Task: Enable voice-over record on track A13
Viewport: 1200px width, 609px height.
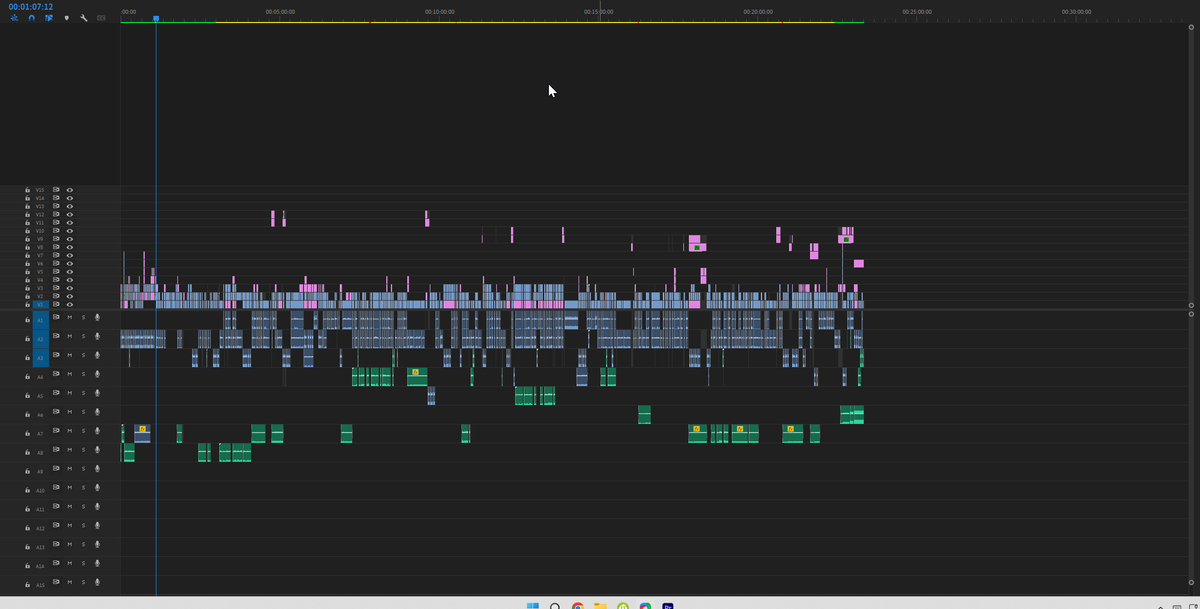Action: [97, 543]
